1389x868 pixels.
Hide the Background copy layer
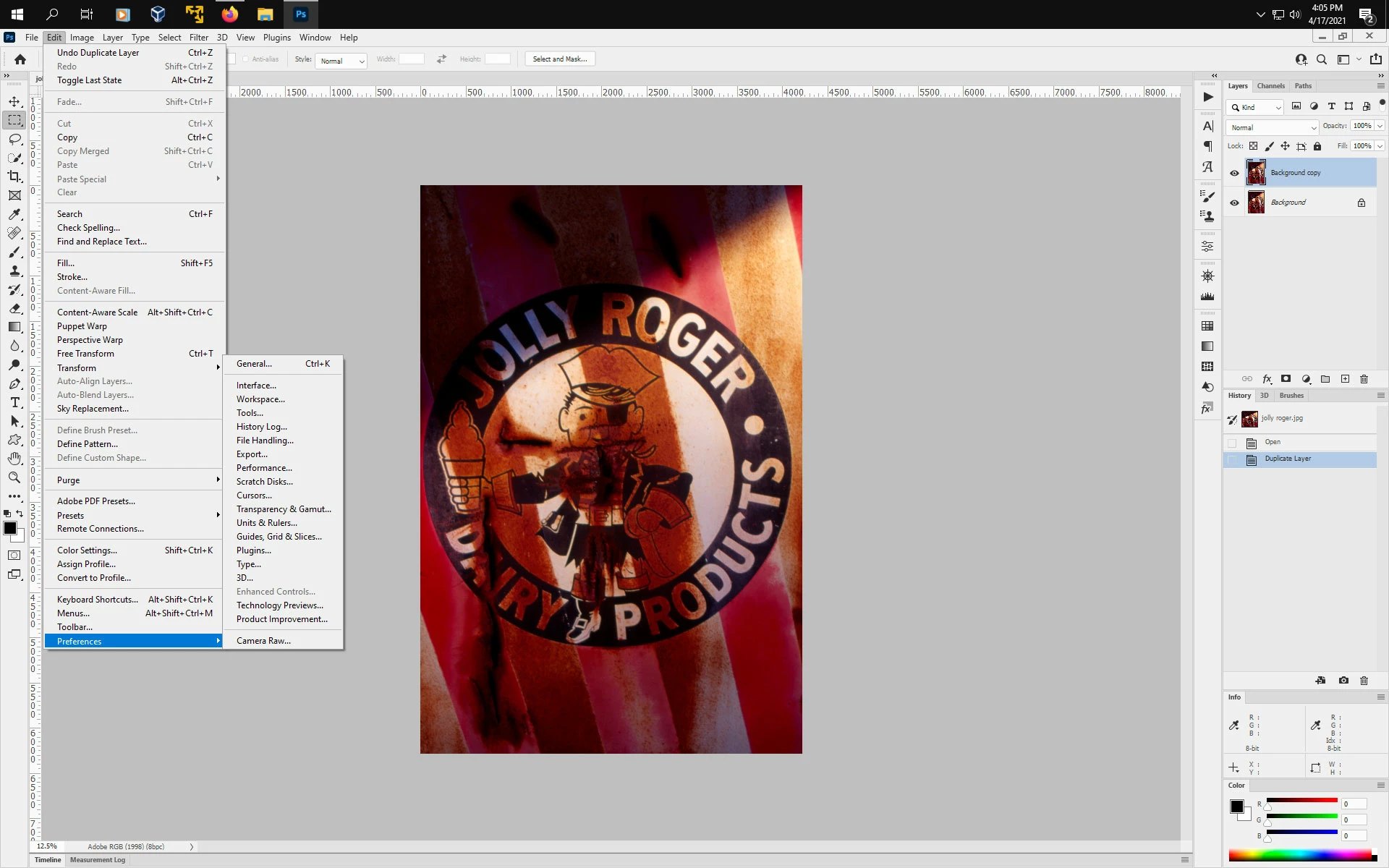tap(1234, 173)
